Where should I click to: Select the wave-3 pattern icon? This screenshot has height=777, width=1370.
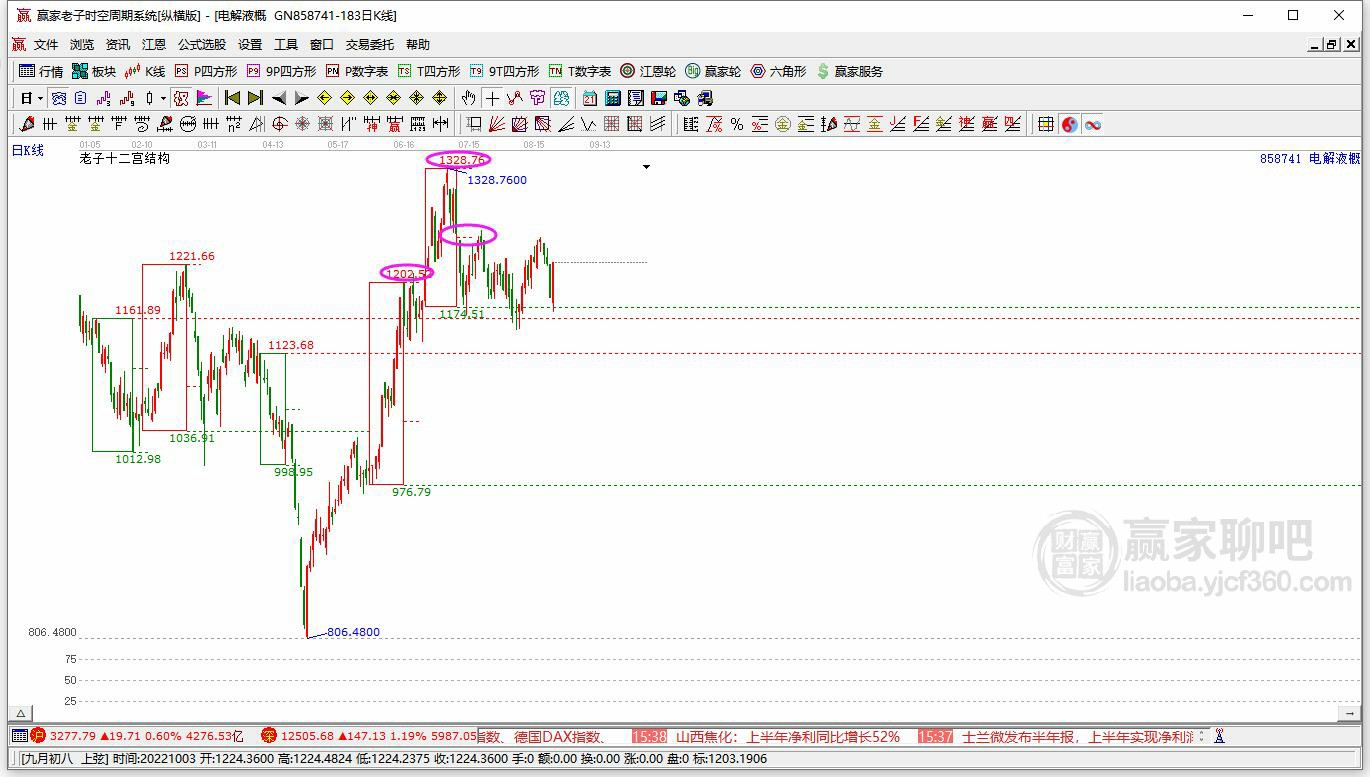click(x=103, y=98)
